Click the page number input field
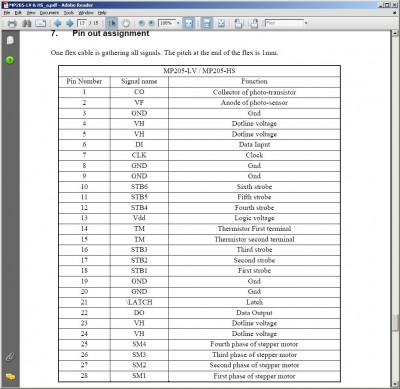 coord(82,23)
